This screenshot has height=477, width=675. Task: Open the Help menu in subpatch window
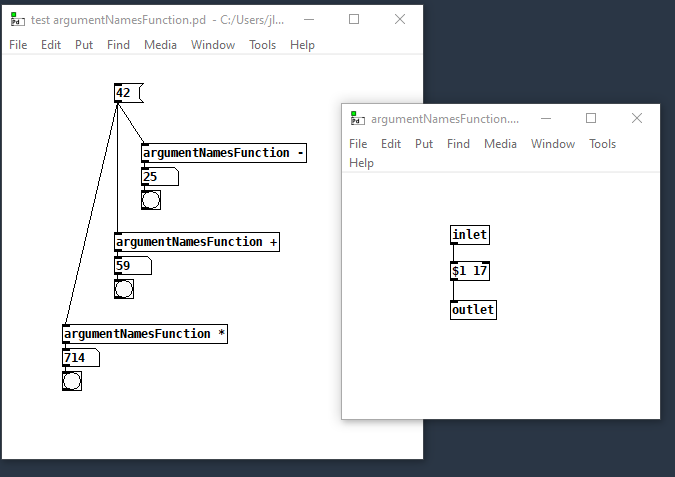(x=361, y=163)
